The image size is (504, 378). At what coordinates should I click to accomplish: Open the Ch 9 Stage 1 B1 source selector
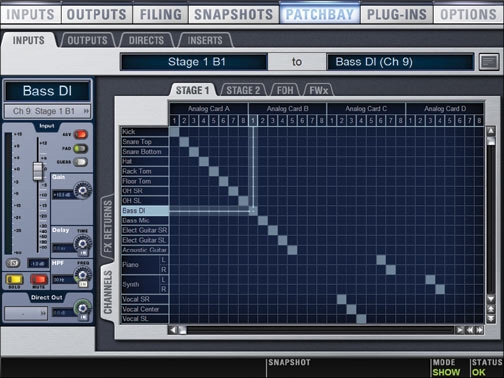(47, 111)
